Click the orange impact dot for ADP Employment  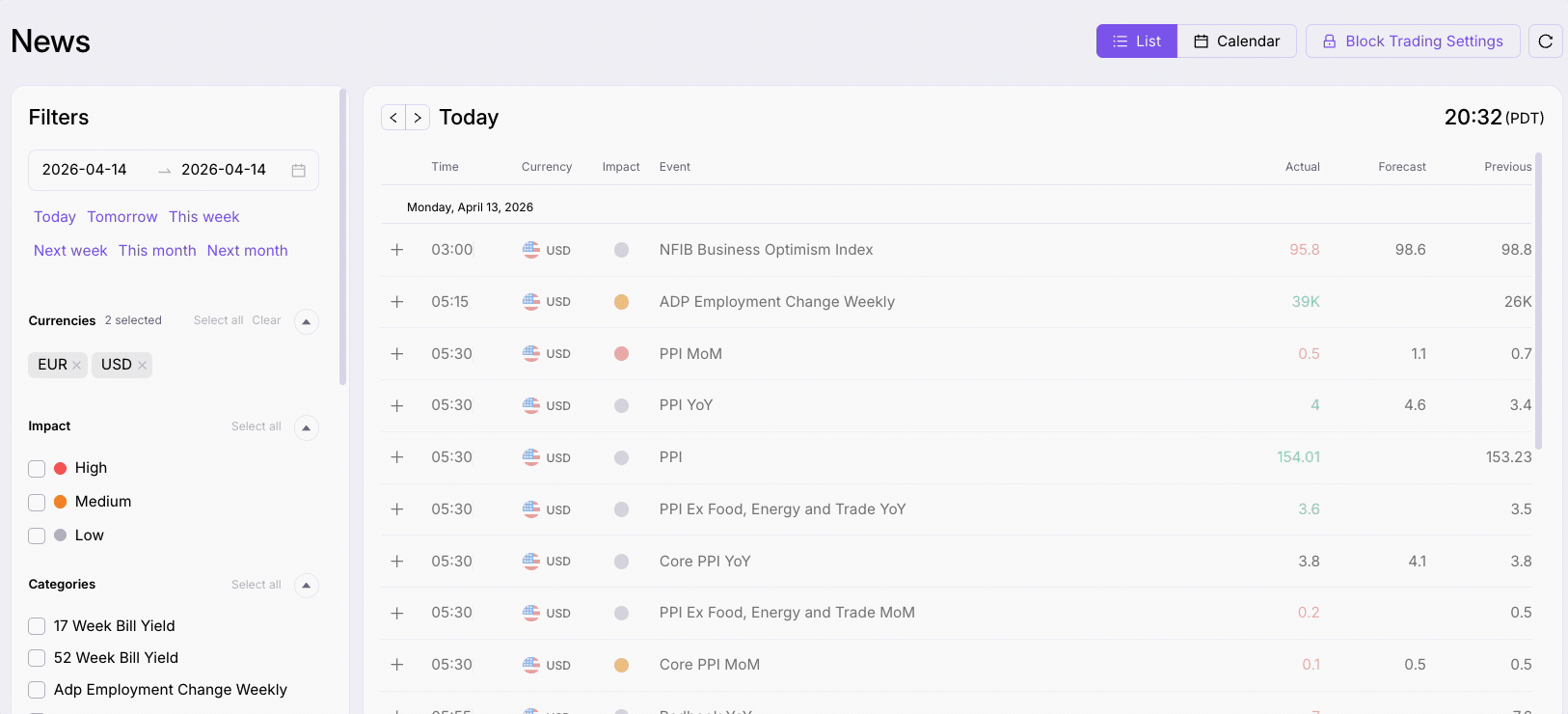click(x=622, y=302)
